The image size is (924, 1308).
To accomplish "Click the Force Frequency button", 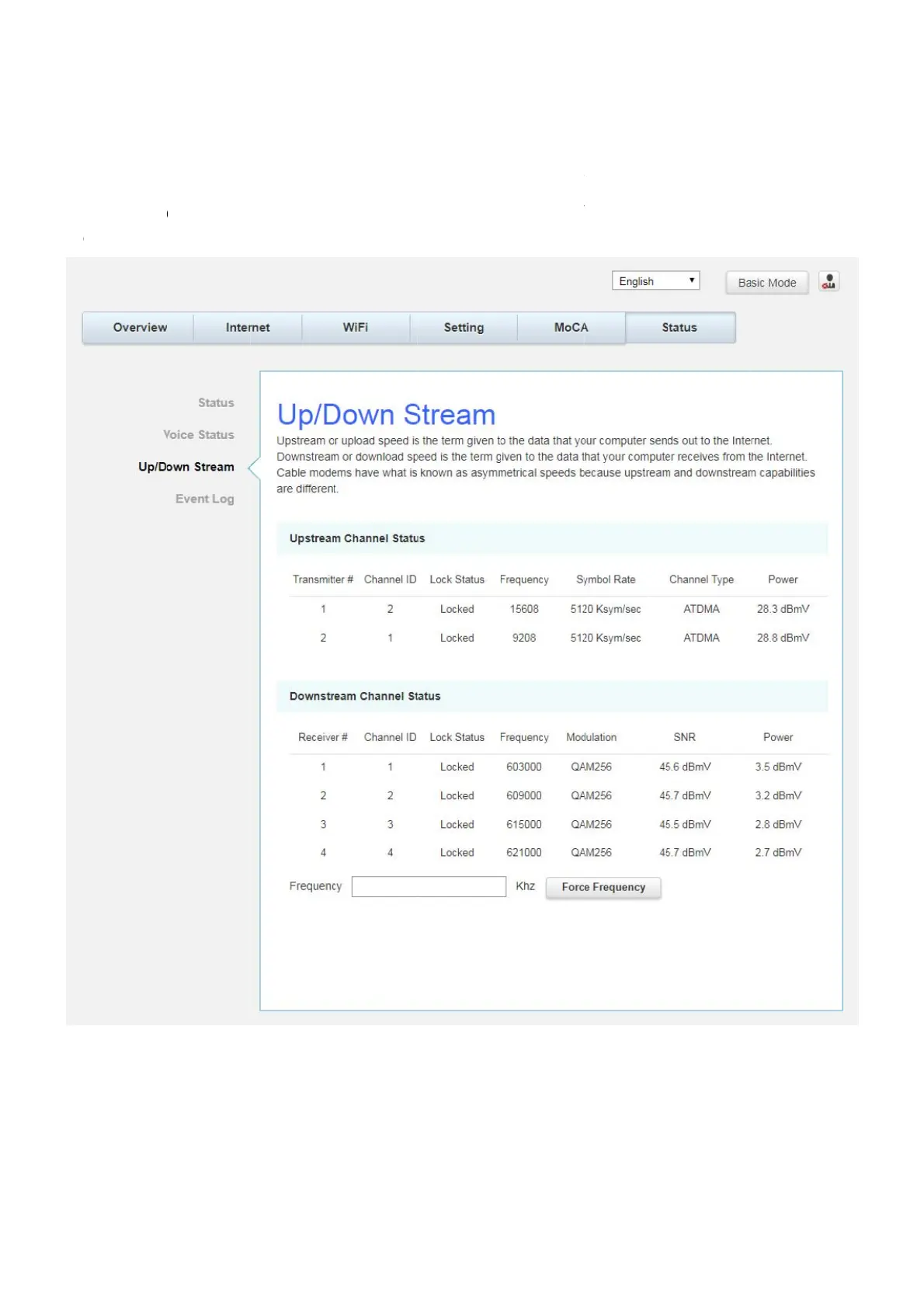I will tap(603, 887).
